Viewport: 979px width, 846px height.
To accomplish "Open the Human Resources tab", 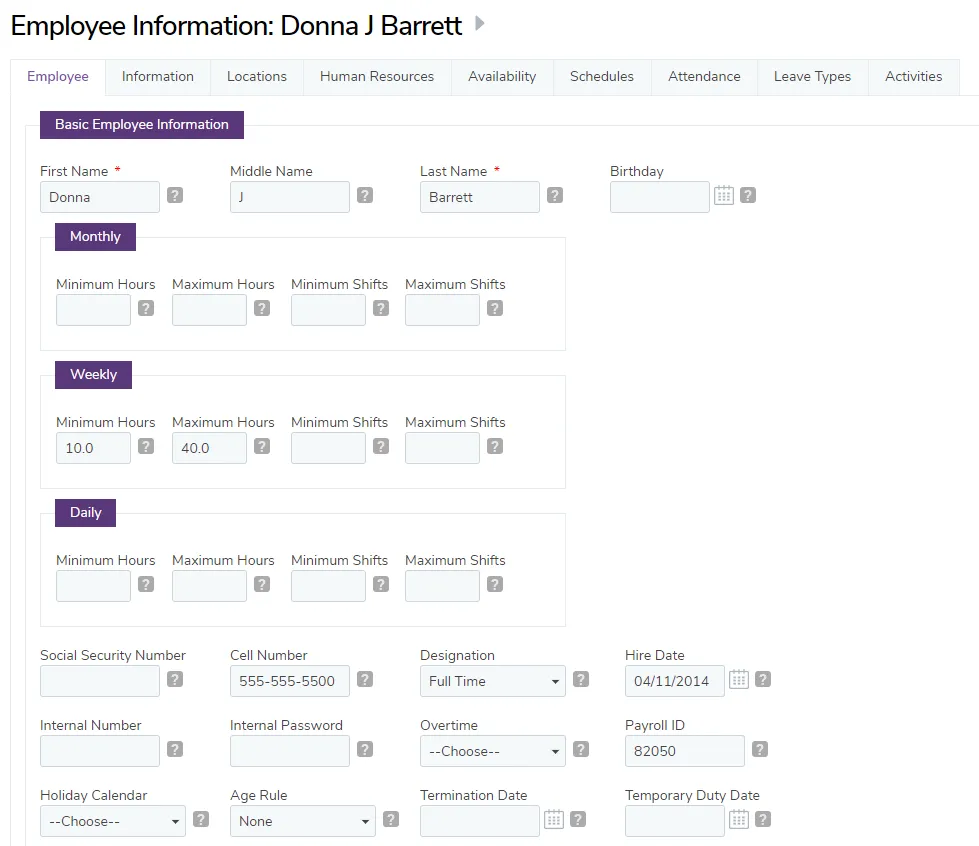I will pos(377,77).
